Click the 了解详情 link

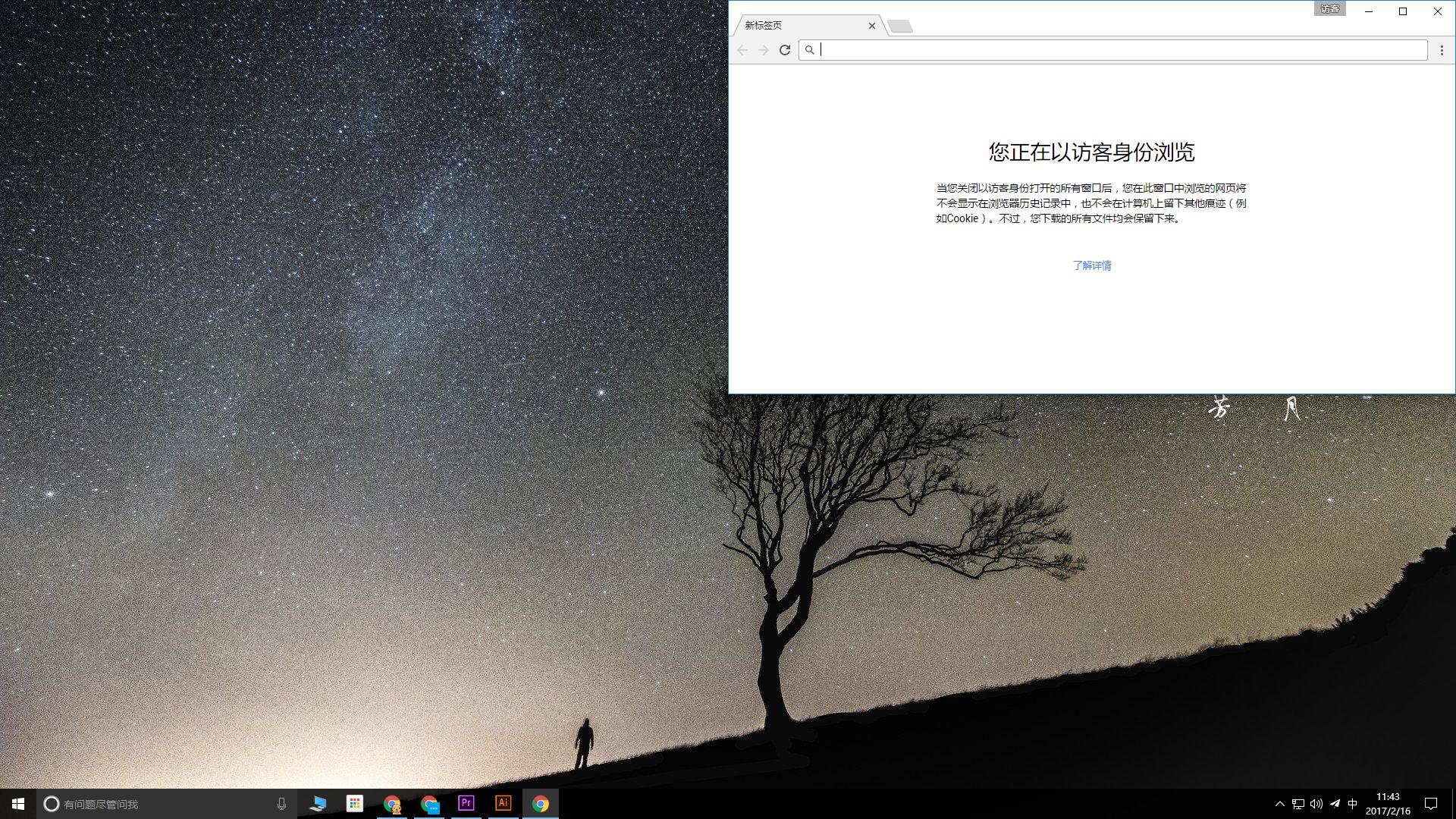(x=1092, y=265)
